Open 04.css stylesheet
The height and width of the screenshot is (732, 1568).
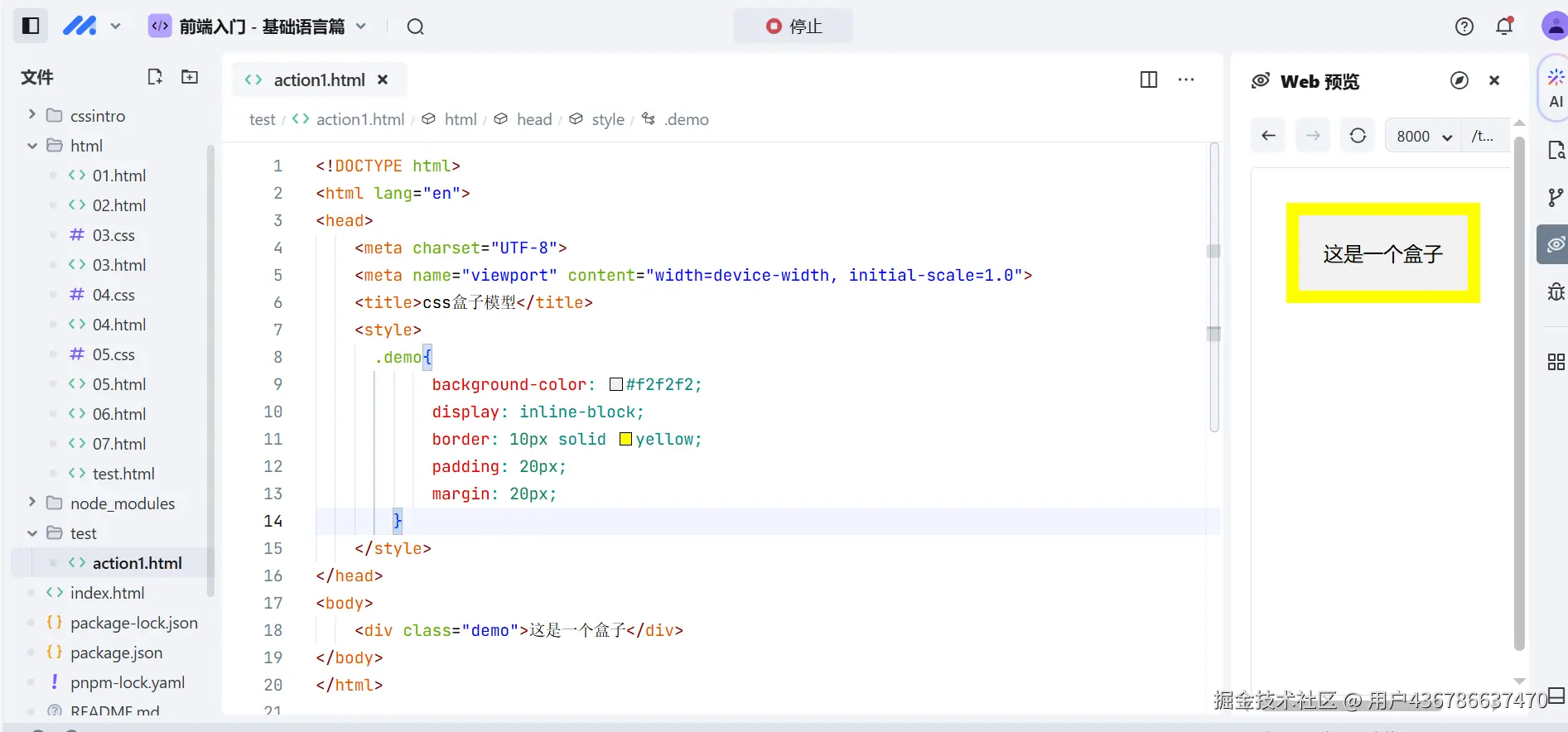[x=113, y=295]
